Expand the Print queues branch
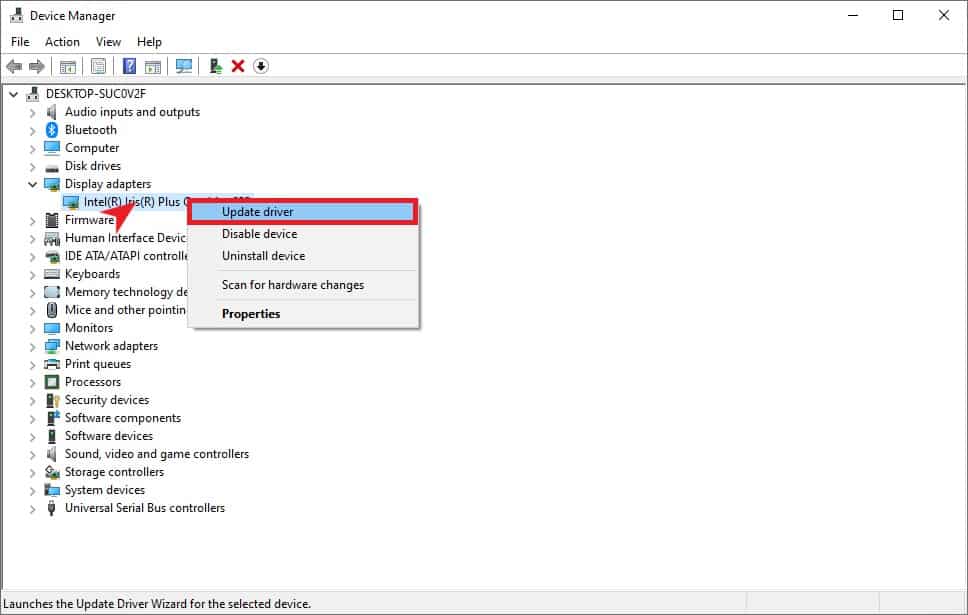The image size is (968, 615). click(x=32, y=364)
